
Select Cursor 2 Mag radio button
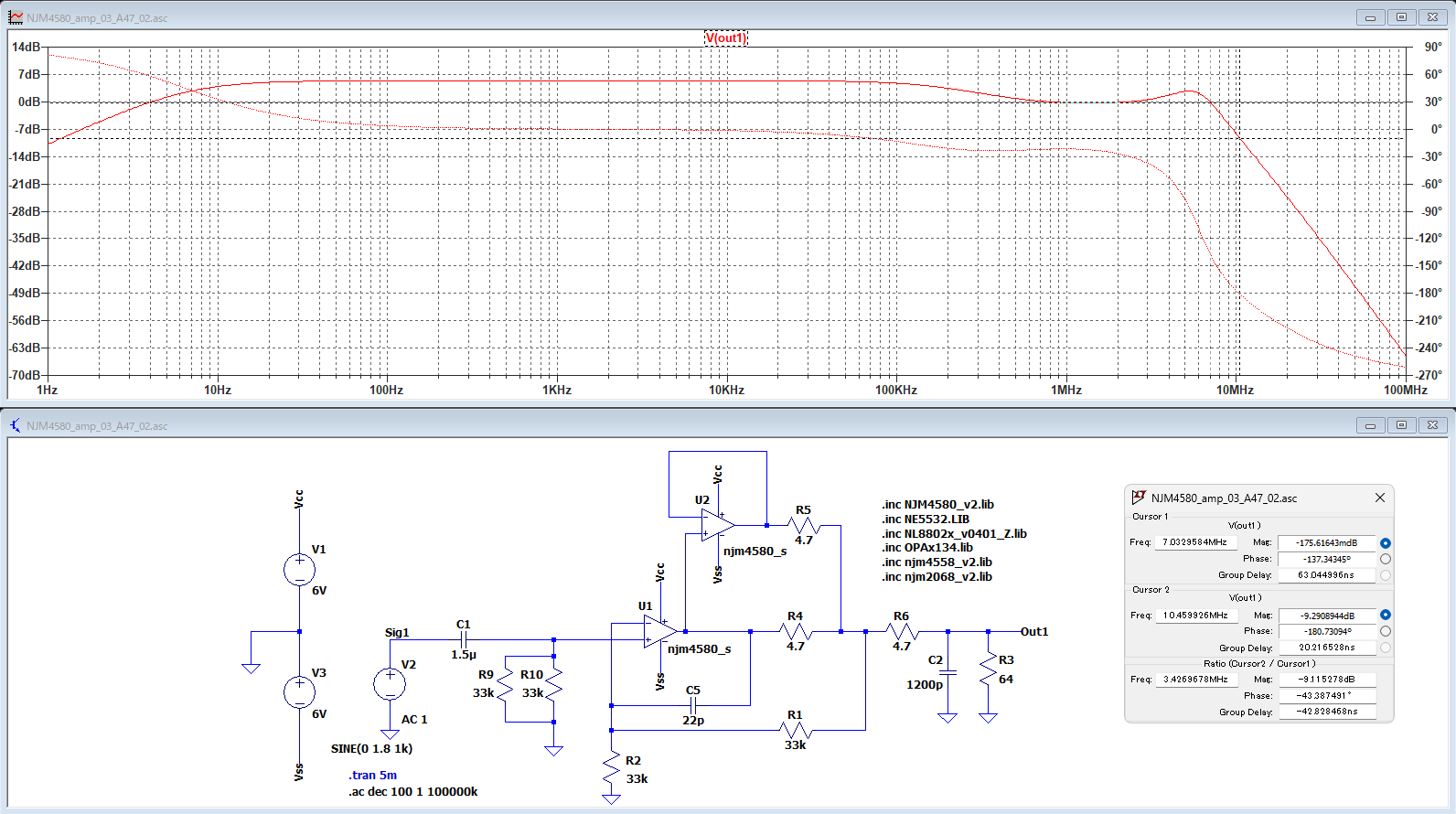pyautogui.click(x=1386, y=616)
